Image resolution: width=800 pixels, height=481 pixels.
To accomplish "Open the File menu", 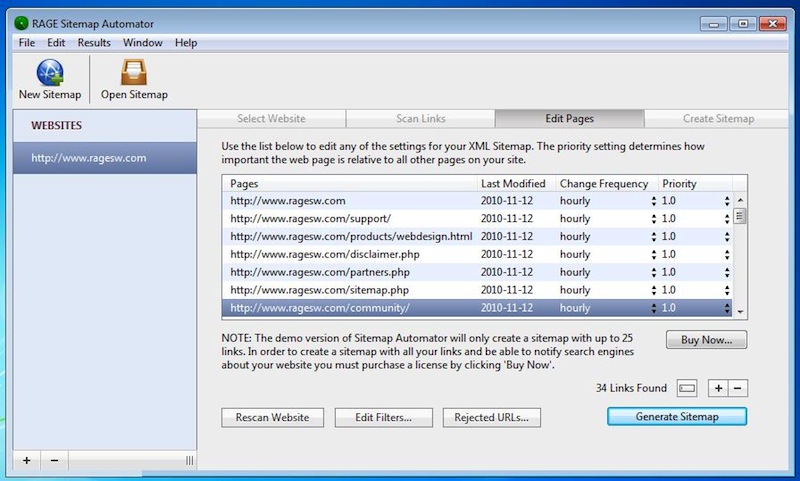I will coord(27,43).
